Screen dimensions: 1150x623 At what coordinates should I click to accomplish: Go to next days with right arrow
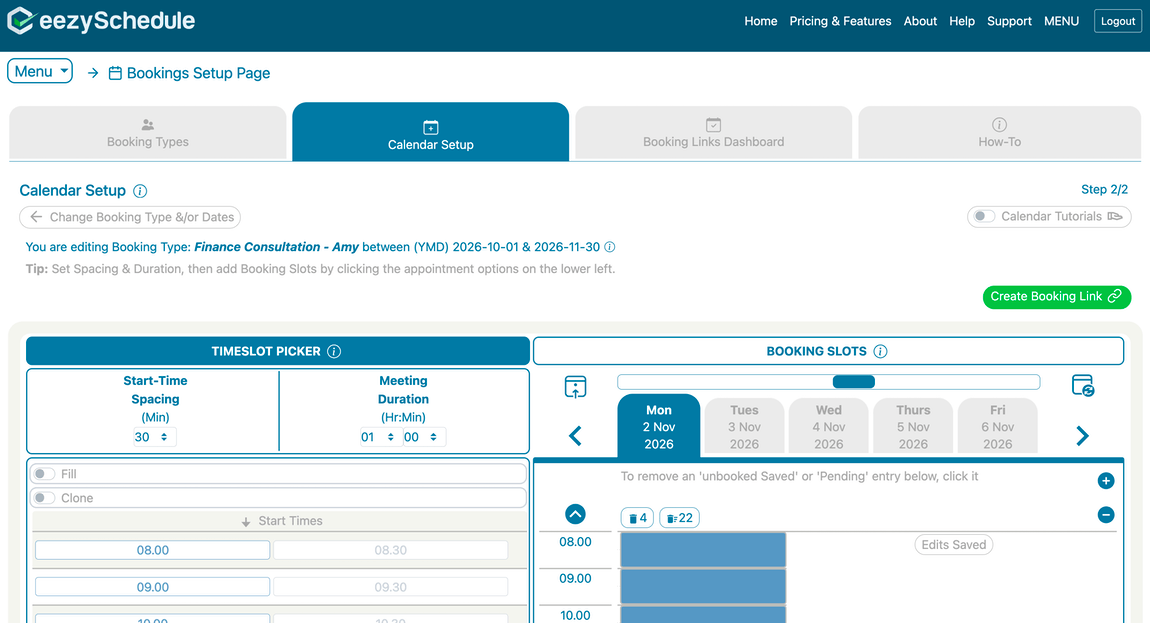(x=1083, y=436)
